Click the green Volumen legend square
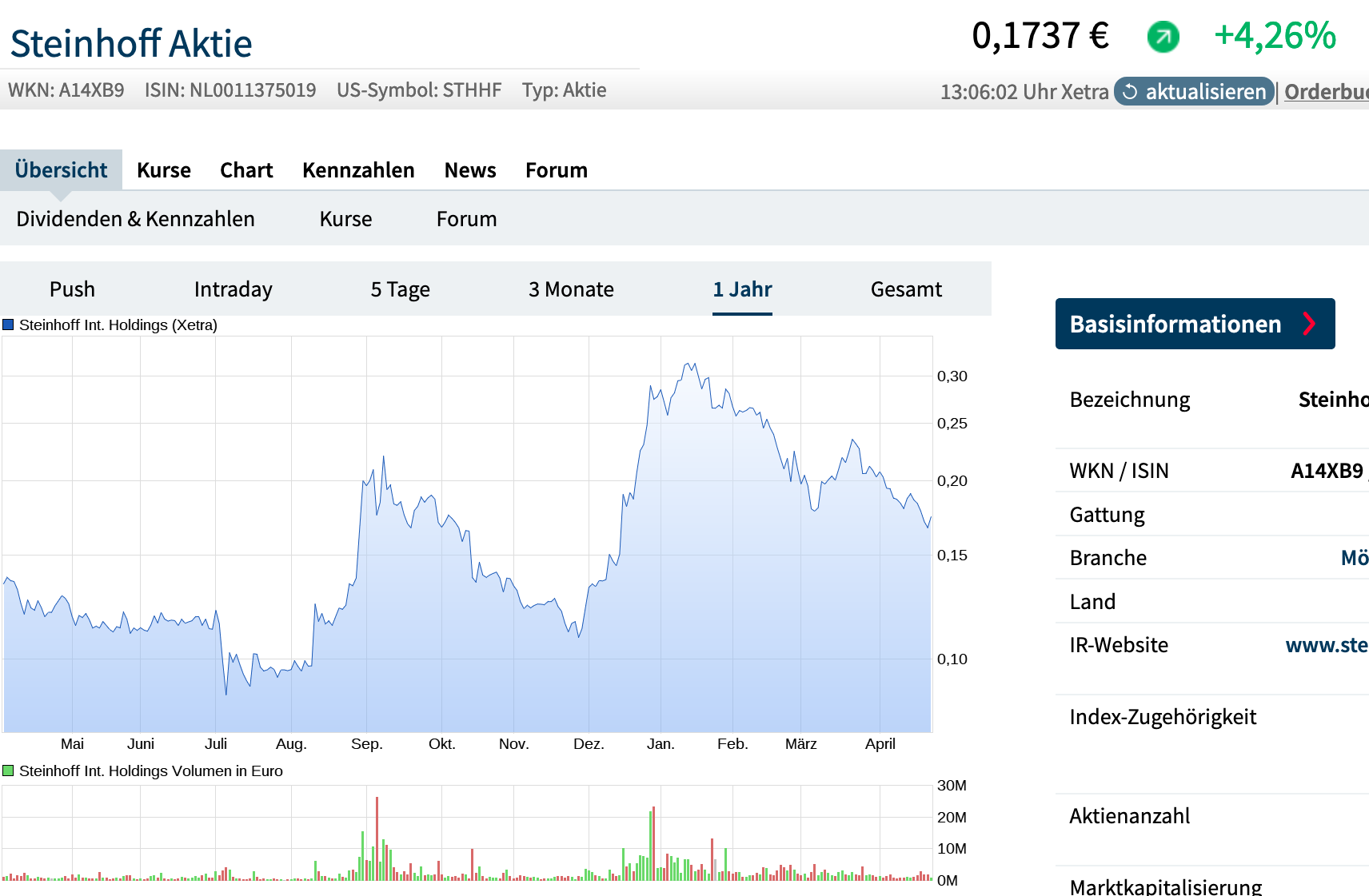The width and height of the screenshot is (1369, 896). (8, 771)
